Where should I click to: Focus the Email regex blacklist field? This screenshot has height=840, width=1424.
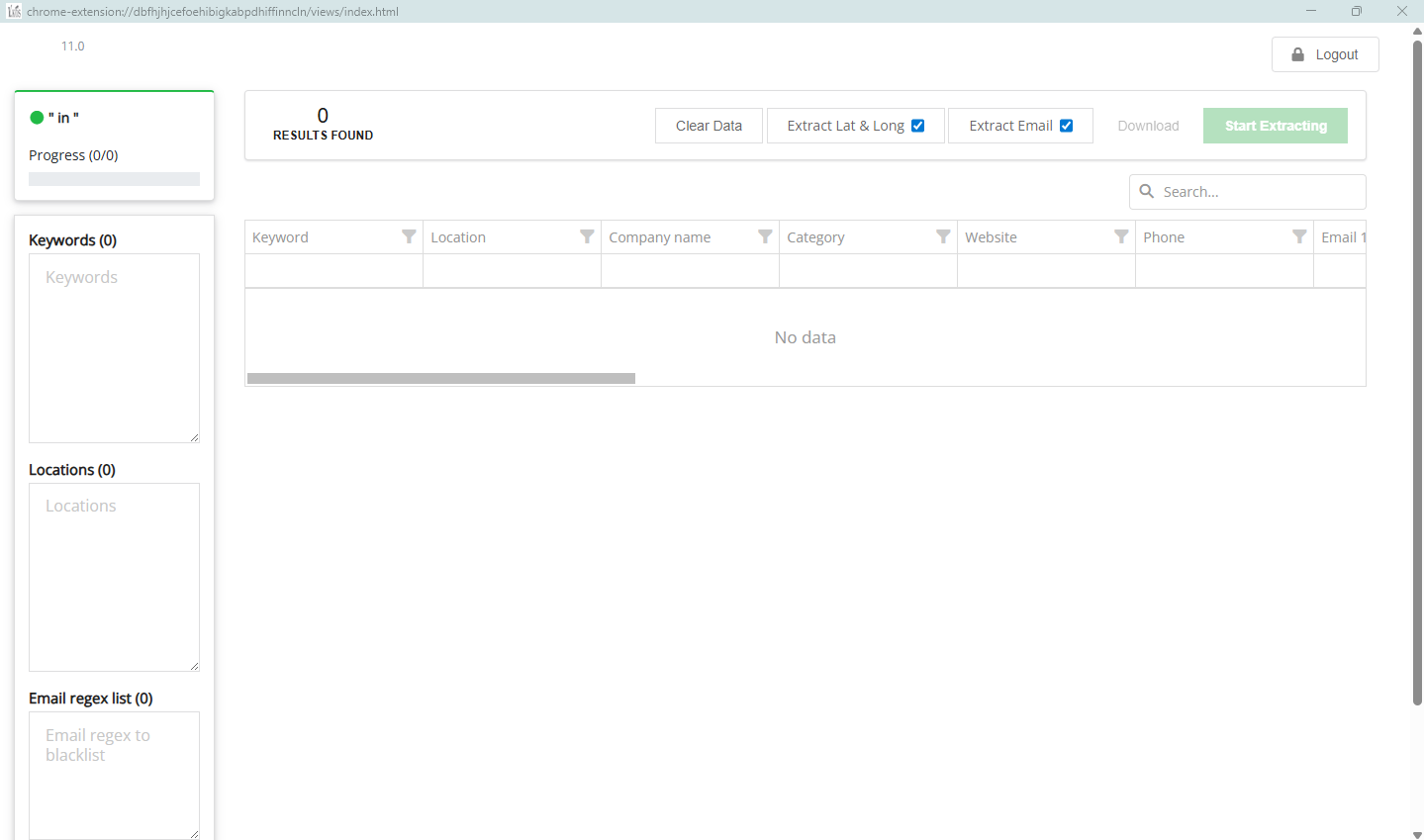tap(114, 775)
